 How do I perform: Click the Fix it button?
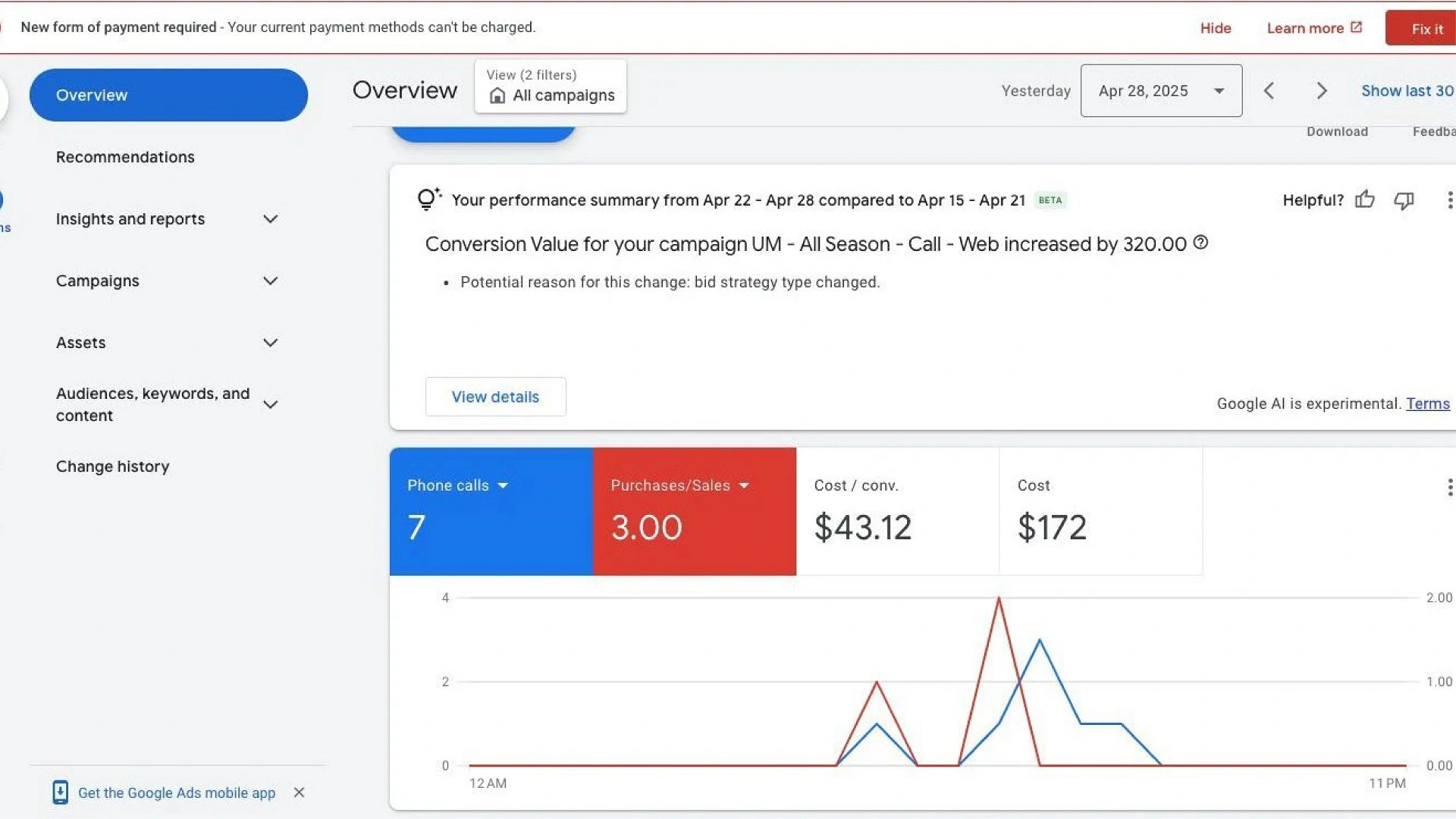coord(1426,29)
